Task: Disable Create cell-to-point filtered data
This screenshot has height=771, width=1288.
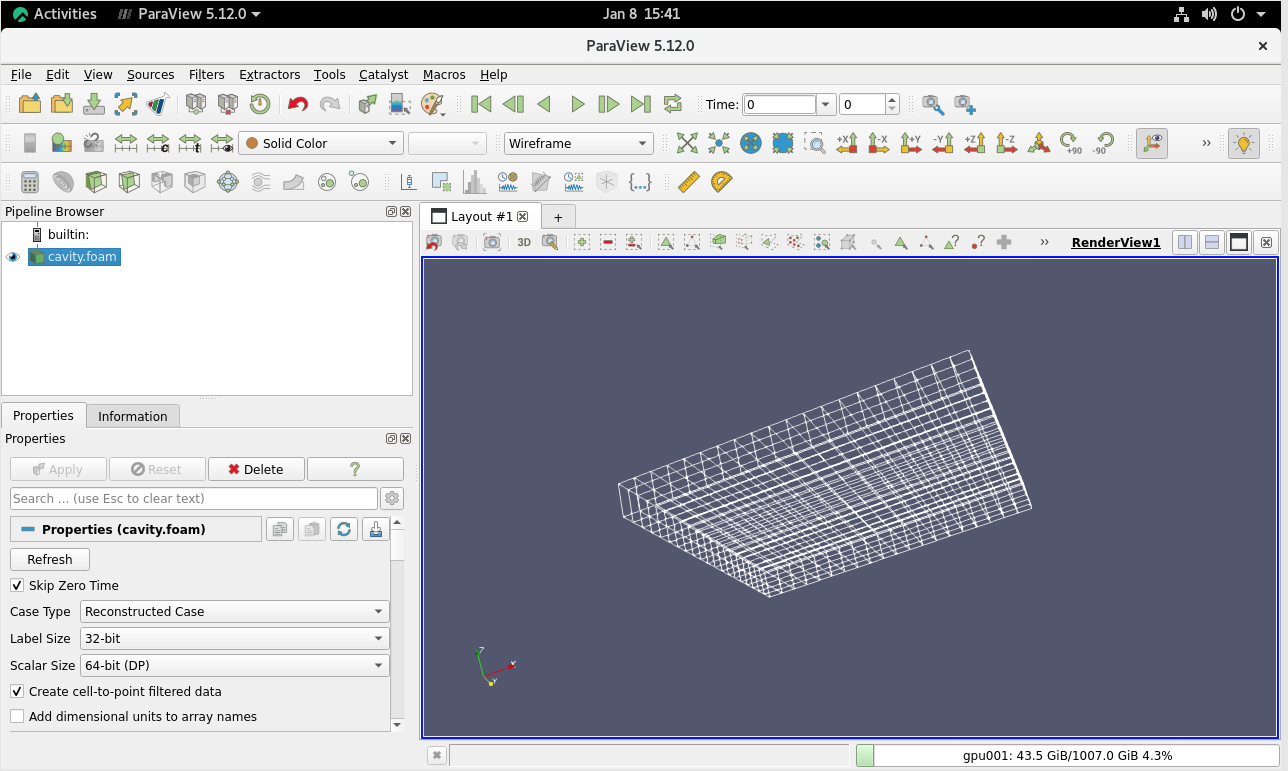Action: pos(17,692)
